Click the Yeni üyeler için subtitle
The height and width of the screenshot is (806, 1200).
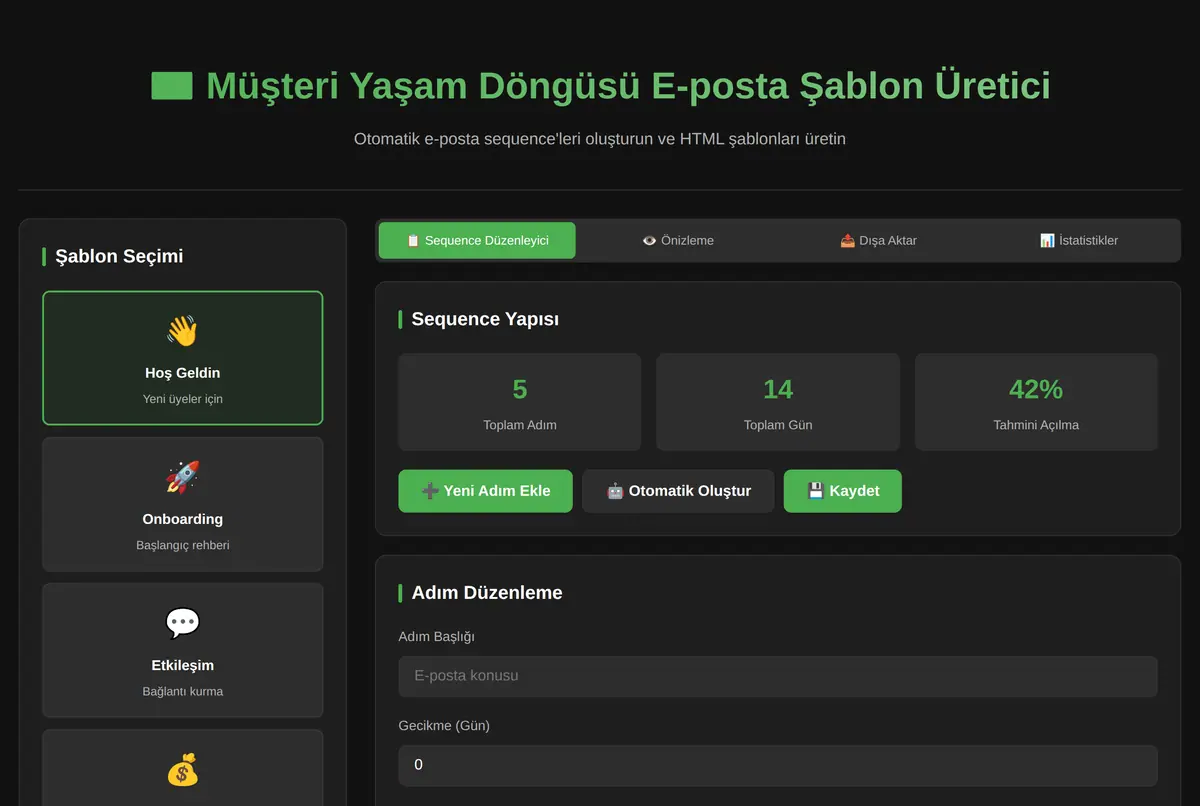pyautogui.click(x=183, y=399)
